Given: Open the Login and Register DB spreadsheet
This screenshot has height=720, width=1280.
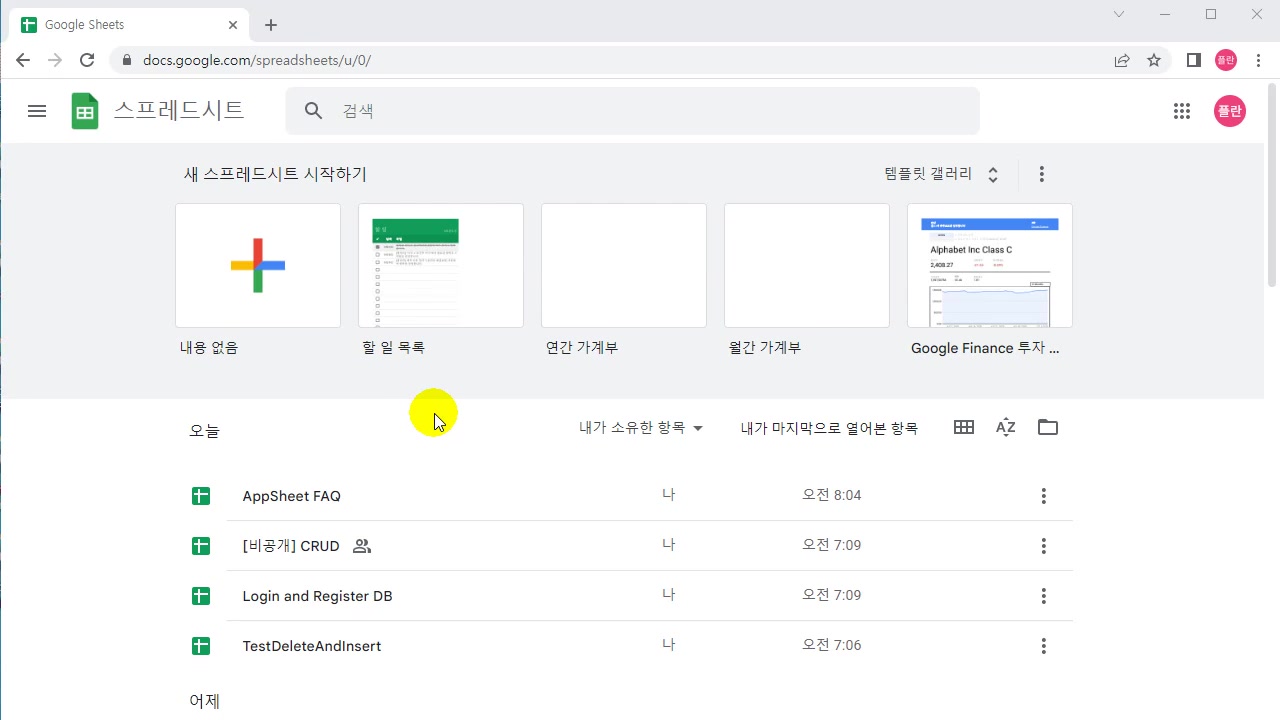Looking at the screenshot, I should click(x=317, y=596).
